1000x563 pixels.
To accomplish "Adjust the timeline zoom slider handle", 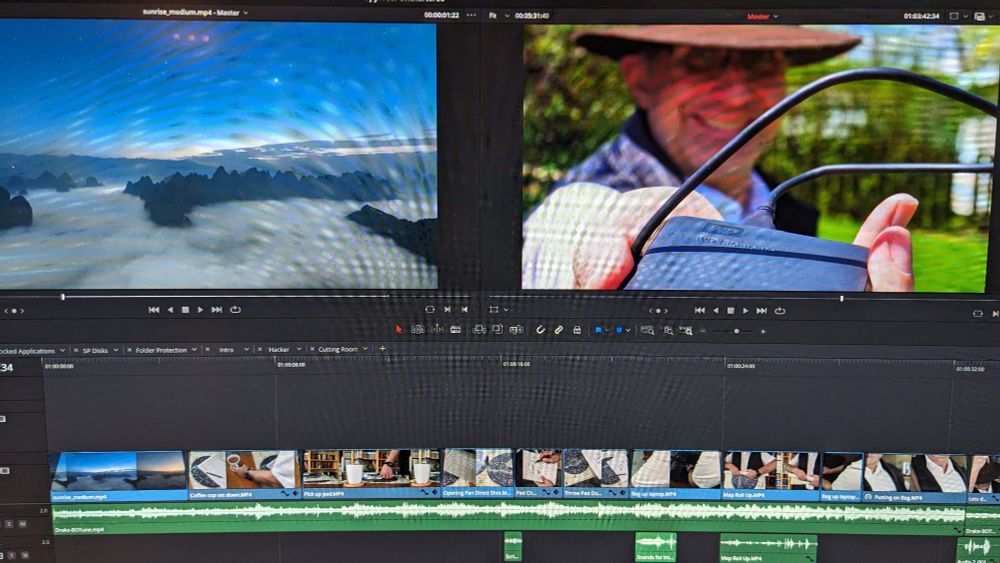I will [x=737, y=331].
